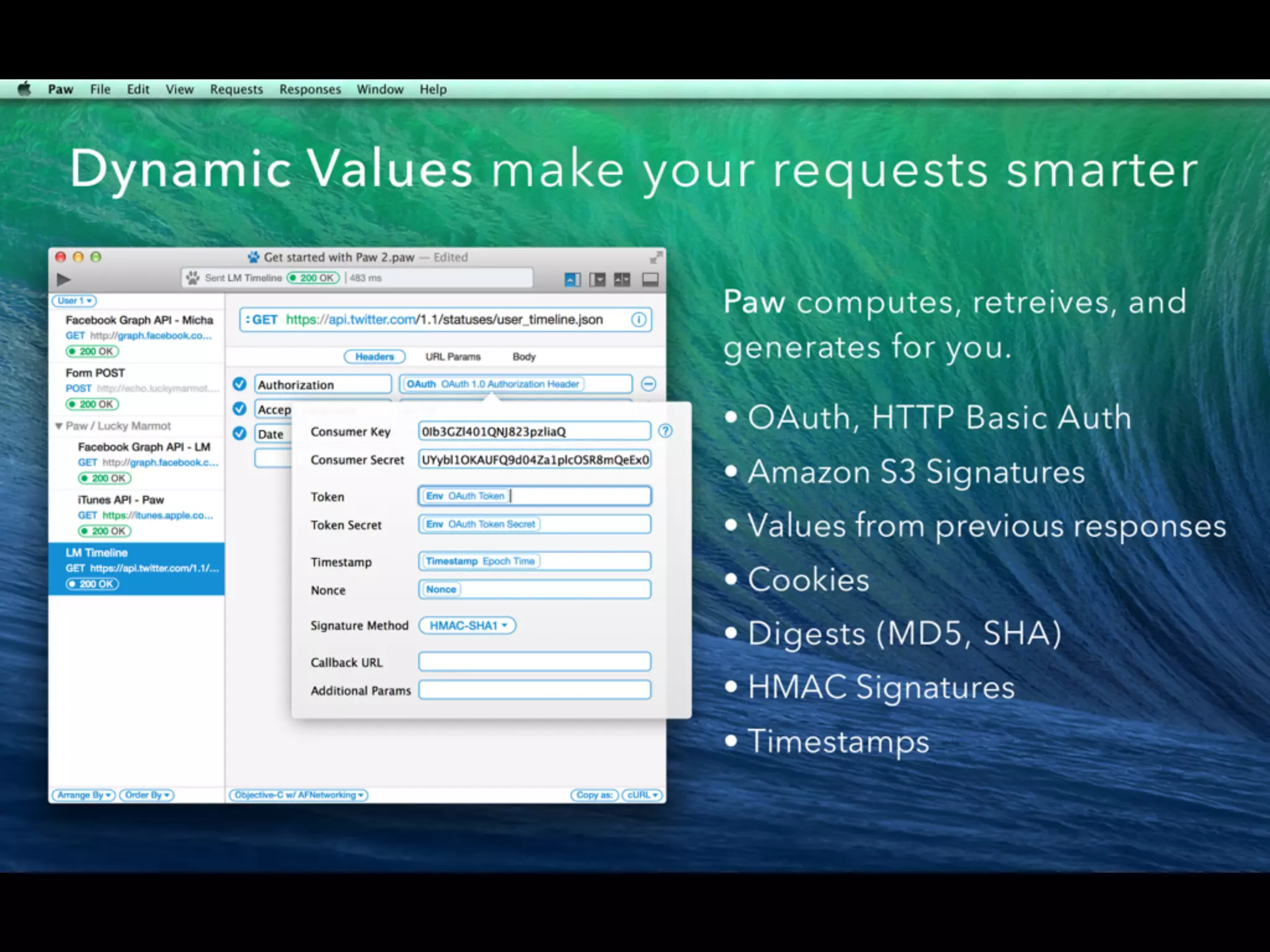Screen dimensions: 1270x952
Task: Click the sidebar layout icon highlighted blue
Action: [572, 280]
